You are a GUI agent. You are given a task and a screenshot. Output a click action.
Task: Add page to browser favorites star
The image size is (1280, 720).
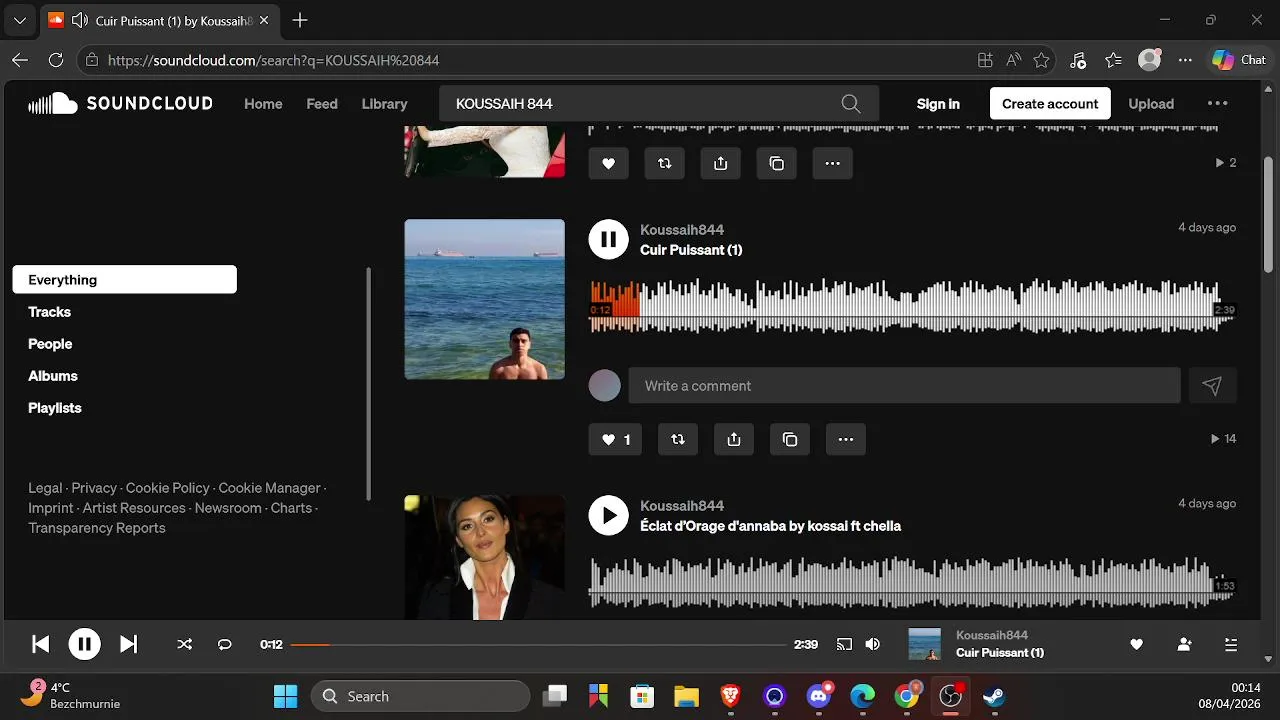1041,60
